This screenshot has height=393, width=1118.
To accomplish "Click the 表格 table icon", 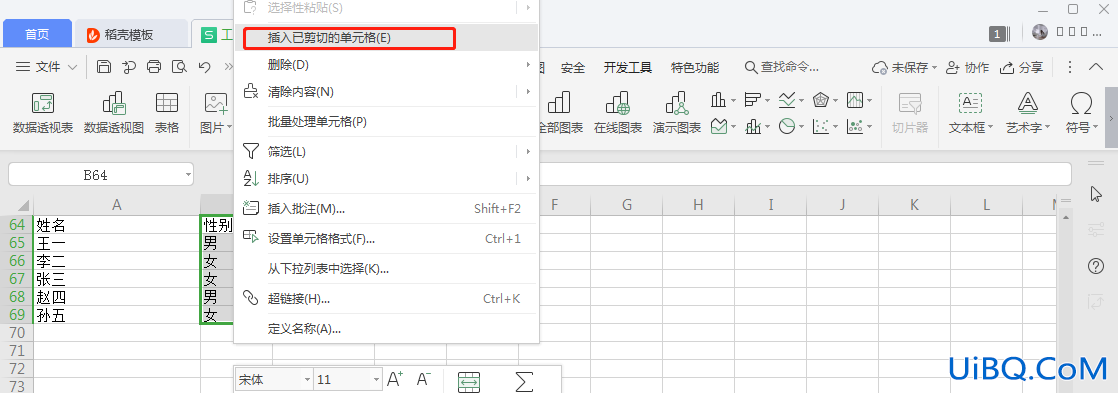I will tap(167, 113).
